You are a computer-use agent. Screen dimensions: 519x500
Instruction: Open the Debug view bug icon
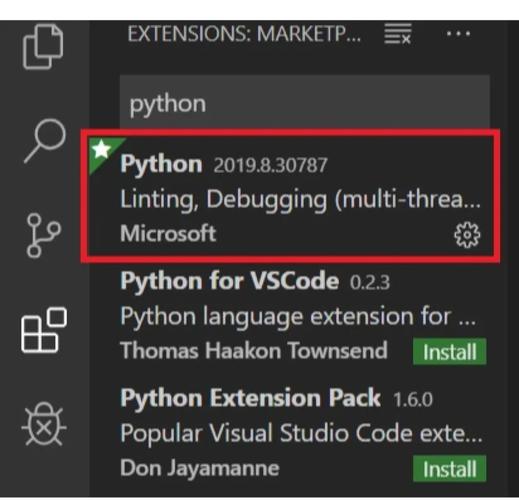click(x=44, y=424)
